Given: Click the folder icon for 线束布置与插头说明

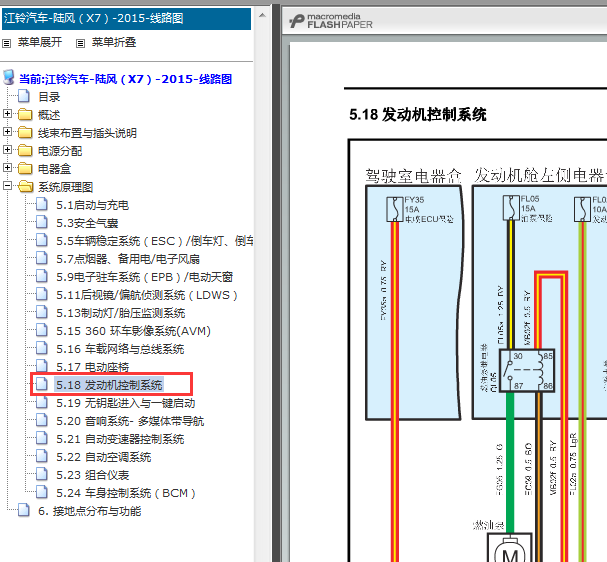Looking at the screenshot, I should coord(25,132).
